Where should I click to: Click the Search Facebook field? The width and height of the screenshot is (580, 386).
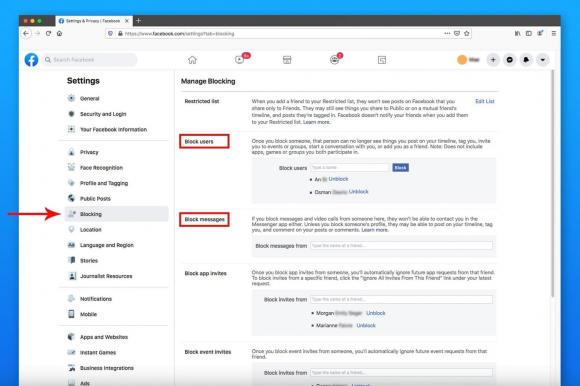click(x=90, y=60)
